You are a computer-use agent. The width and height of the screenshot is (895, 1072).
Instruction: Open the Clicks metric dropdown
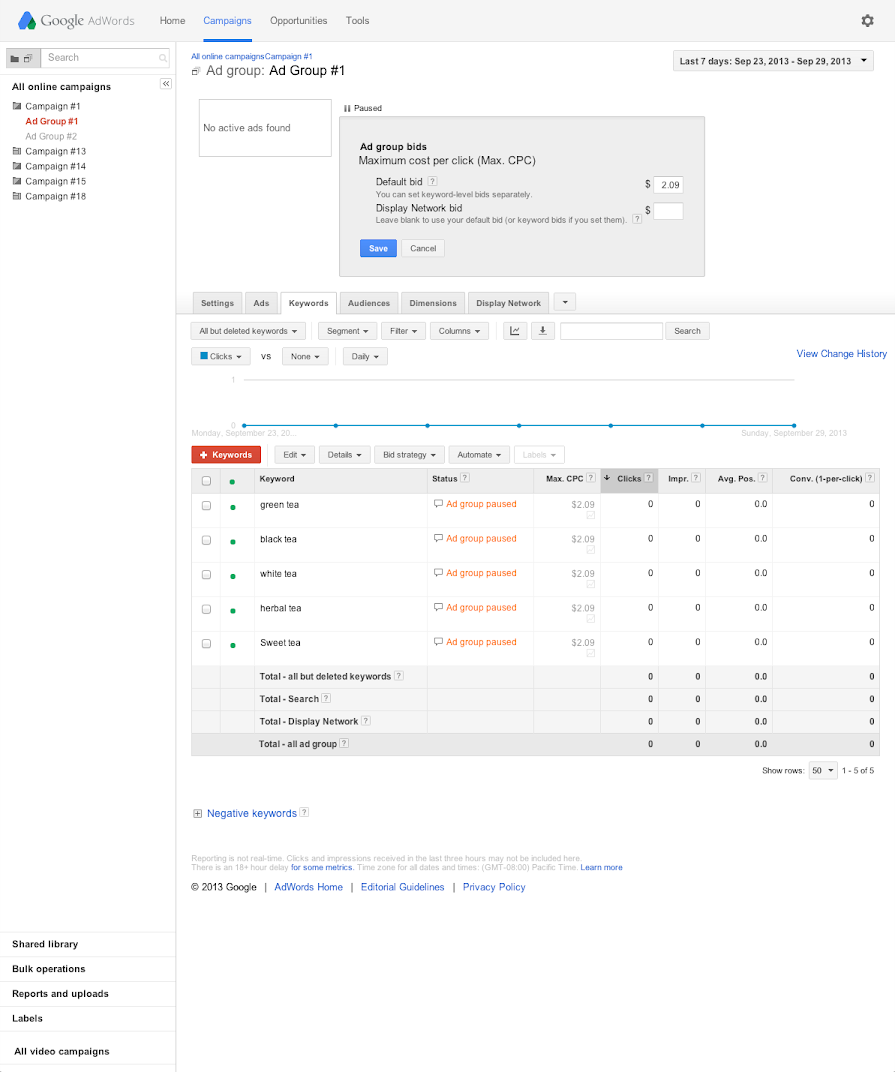click(221, 356)
